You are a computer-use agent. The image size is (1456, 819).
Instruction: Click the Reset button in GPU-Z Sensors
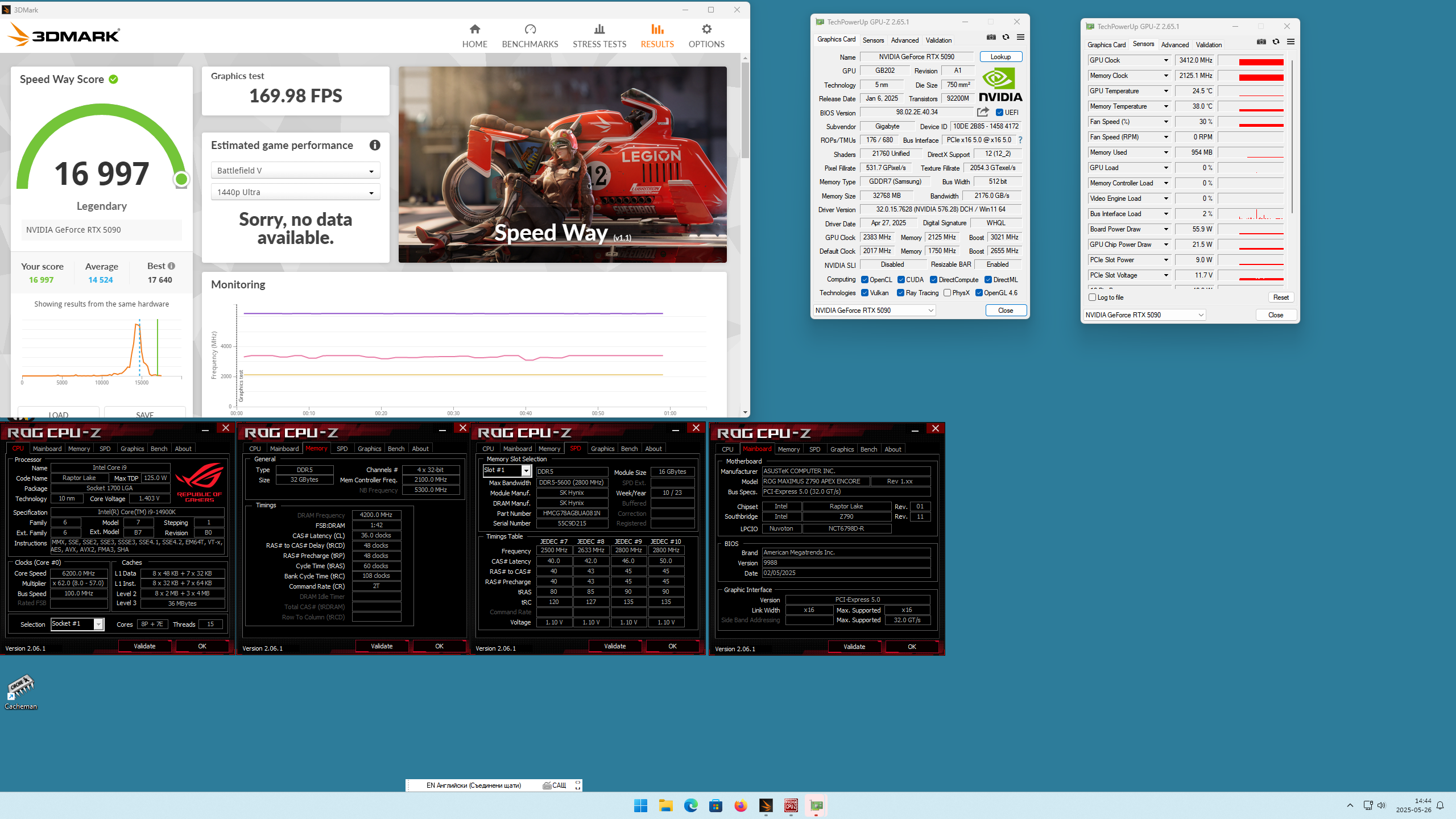point(1281,297)
